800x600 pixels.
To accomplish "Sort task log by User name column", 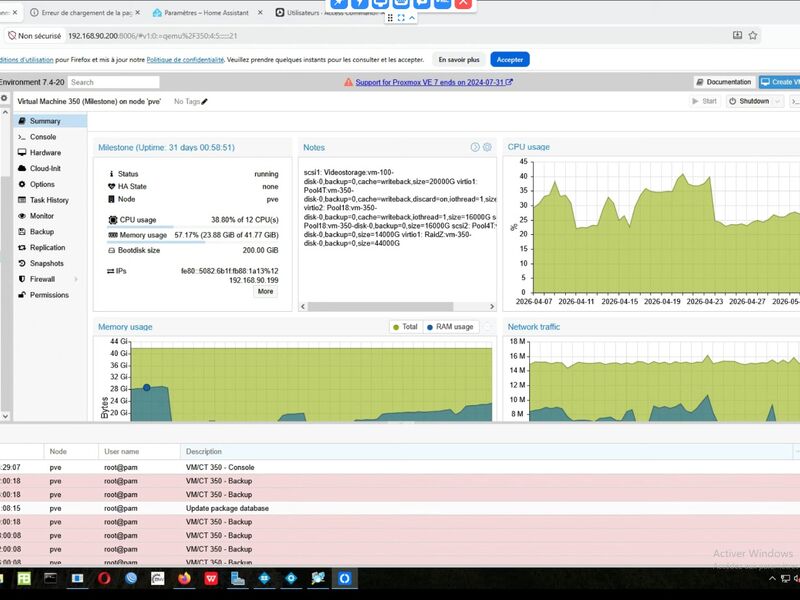I will [139, 452].
